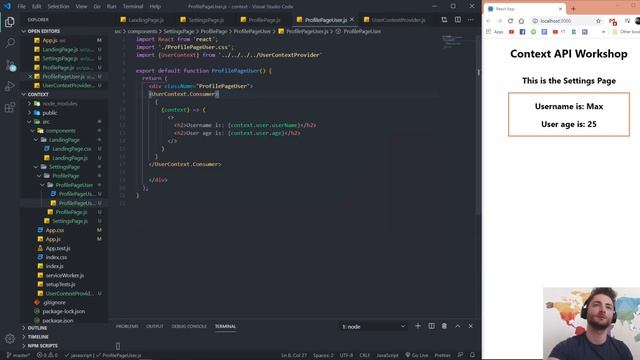
Task: Open the View menu
Action: coord(81,6)
